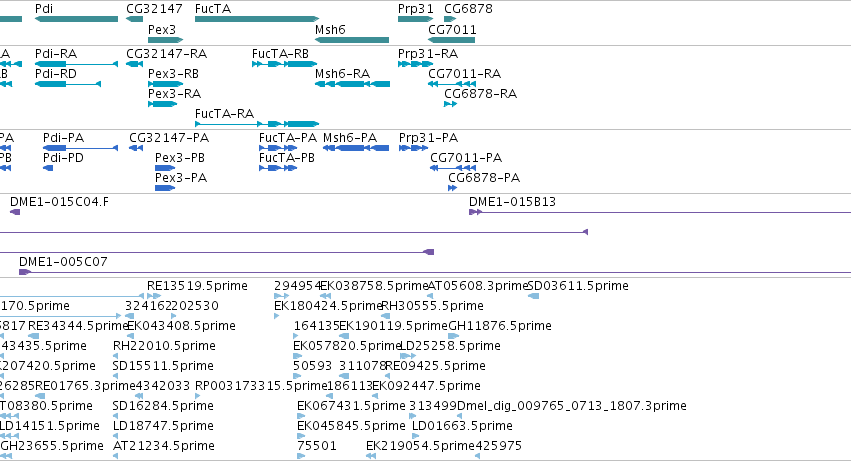Select the EK180424.5prime EST label

(x=328, y=306)
